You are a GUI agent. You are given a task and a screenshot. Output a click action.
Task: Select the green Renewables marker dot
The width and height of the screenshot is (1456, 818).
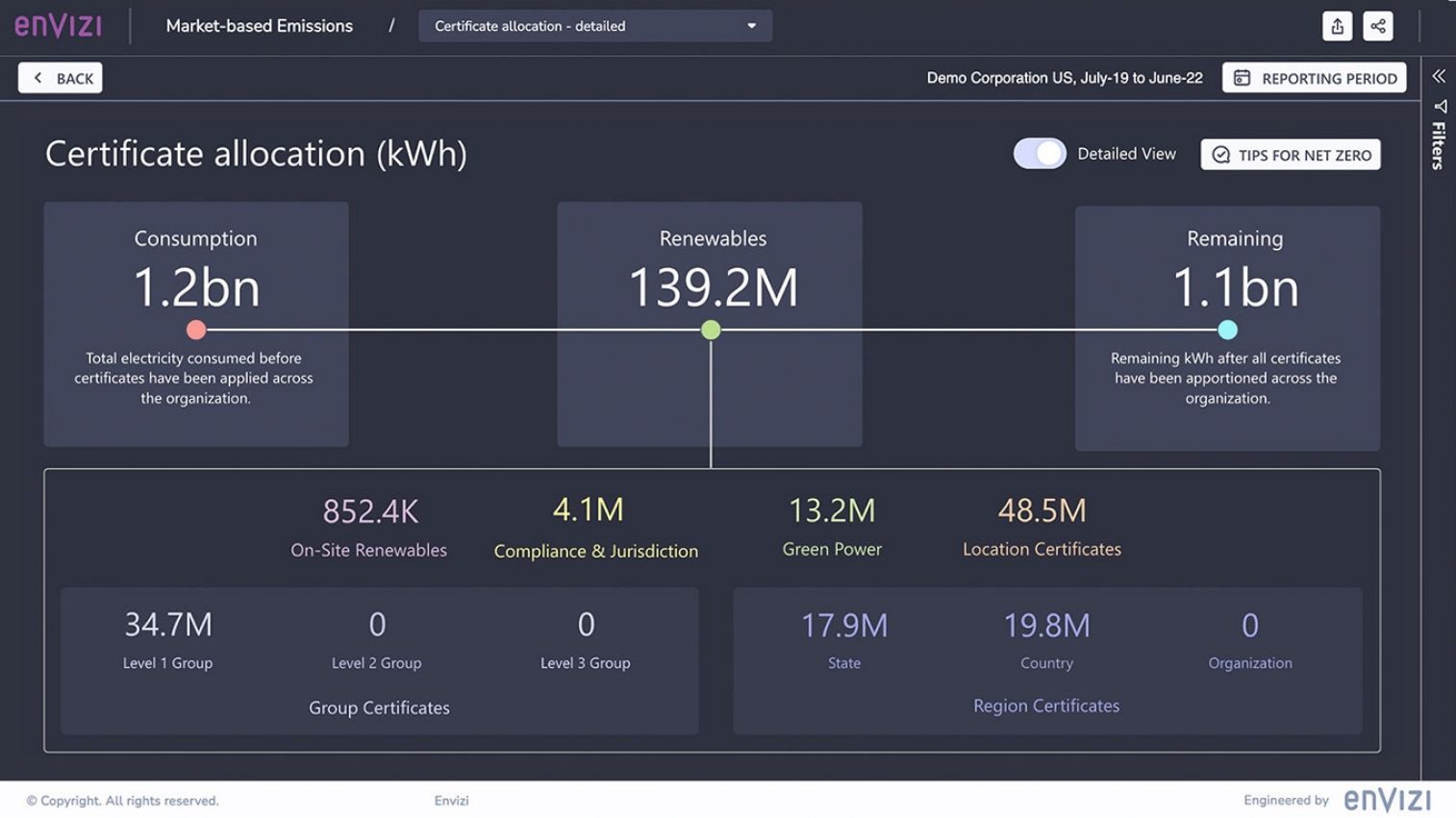(x=711, y=330)
